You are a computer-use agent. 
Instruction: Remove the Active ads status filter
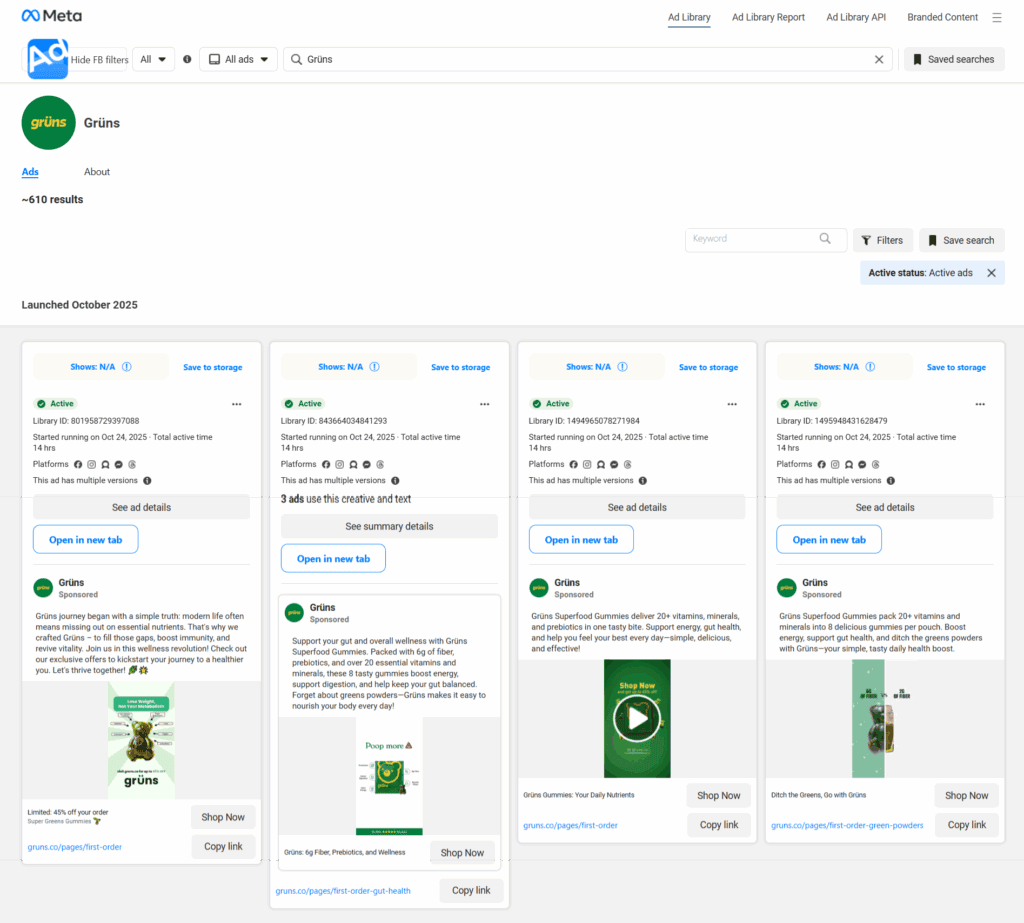click(x=991, y=273)
